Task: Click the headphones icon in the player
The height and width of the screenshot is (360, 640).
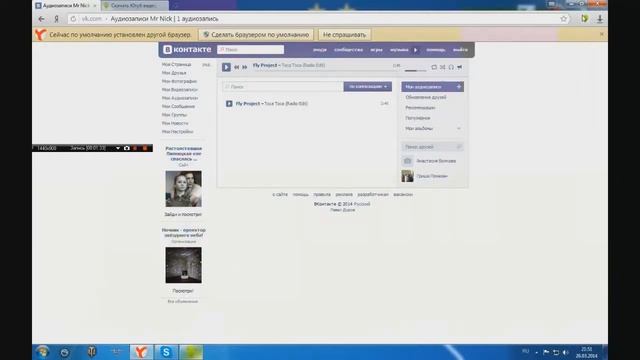Action: click(451, 67)
